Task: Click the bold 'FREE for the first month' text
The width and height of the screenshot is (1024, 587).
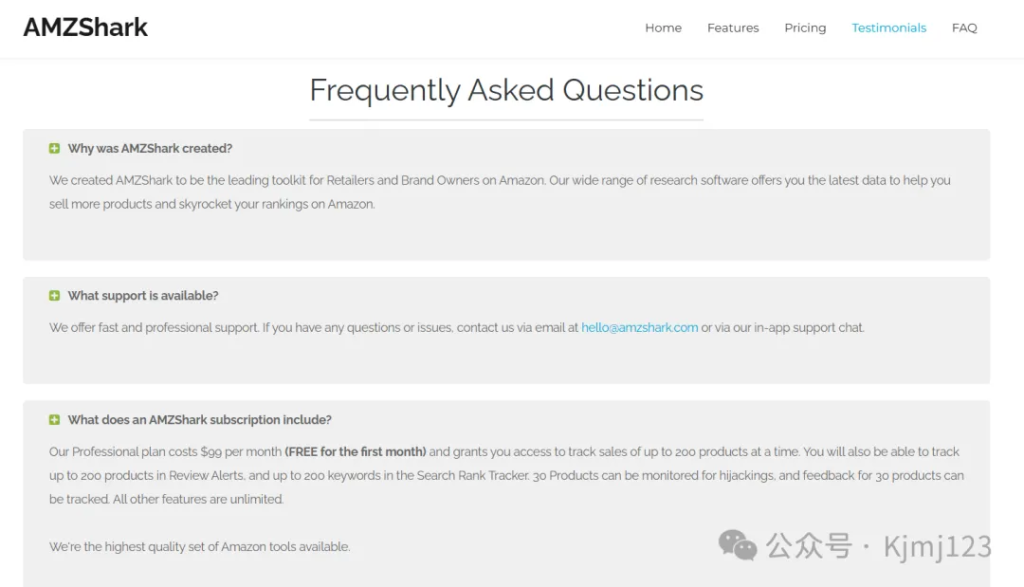Action: click(x=355, y=452)
